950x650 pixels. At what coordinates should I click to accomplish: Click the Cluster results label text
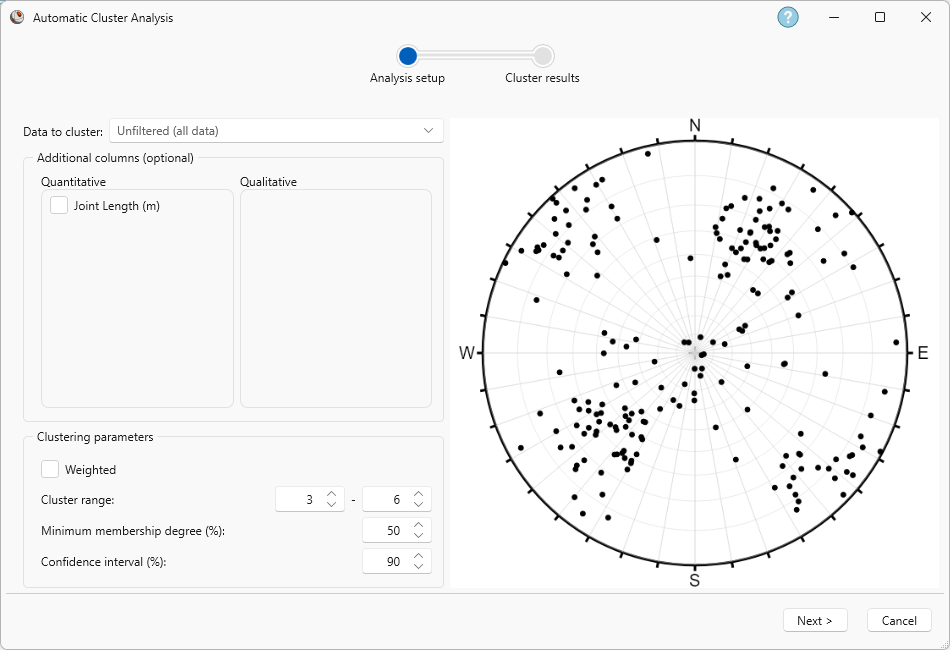pyautogui.click(x=542, y=78)
